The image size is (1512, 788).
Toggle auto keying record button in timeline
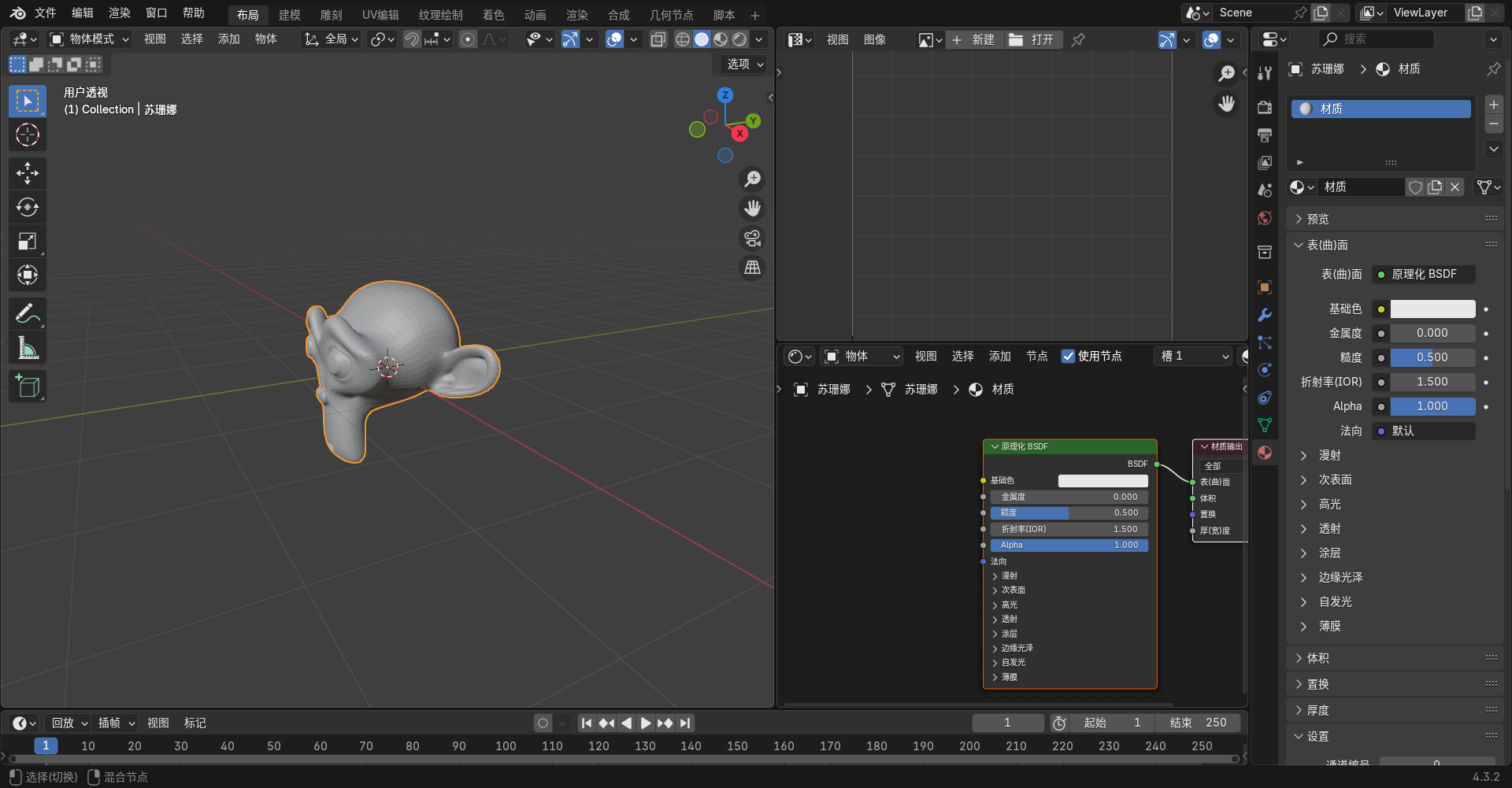[x=543, y=723]
